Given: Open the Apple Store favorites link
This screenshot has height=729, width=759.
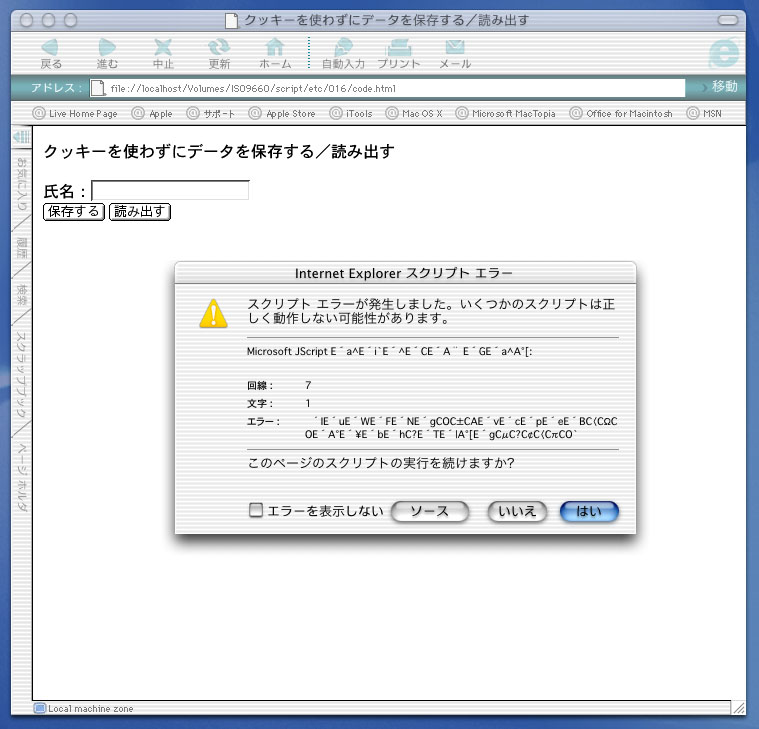Looking at the screenshot, I should pos(282,114).
